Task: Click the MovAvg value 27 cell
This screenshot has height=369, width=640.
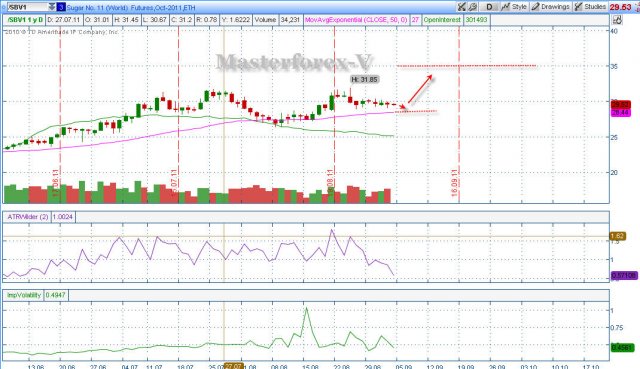Action: tap(415, 20)
